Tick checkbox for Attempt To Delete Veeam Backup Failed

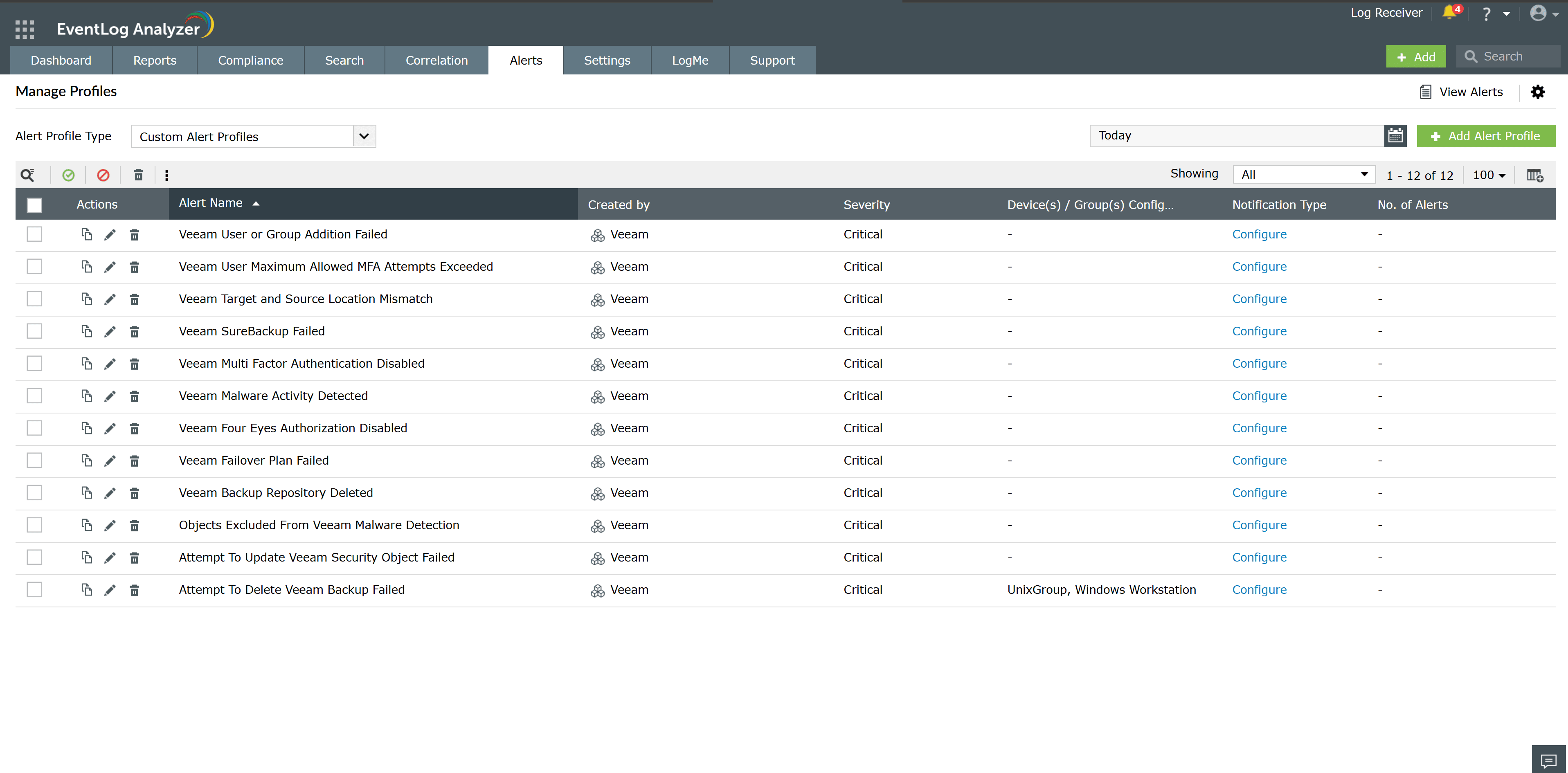pyautogui.click(x=35, y=589)
